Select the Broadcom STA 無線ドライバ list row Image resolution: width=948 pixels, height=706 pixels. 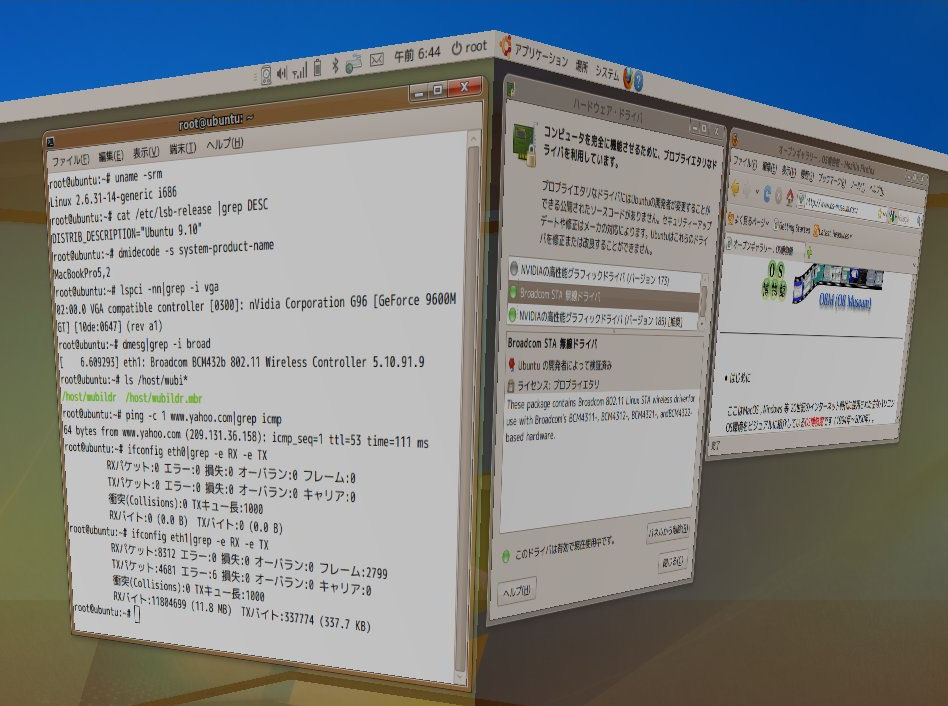coord(603,297)
